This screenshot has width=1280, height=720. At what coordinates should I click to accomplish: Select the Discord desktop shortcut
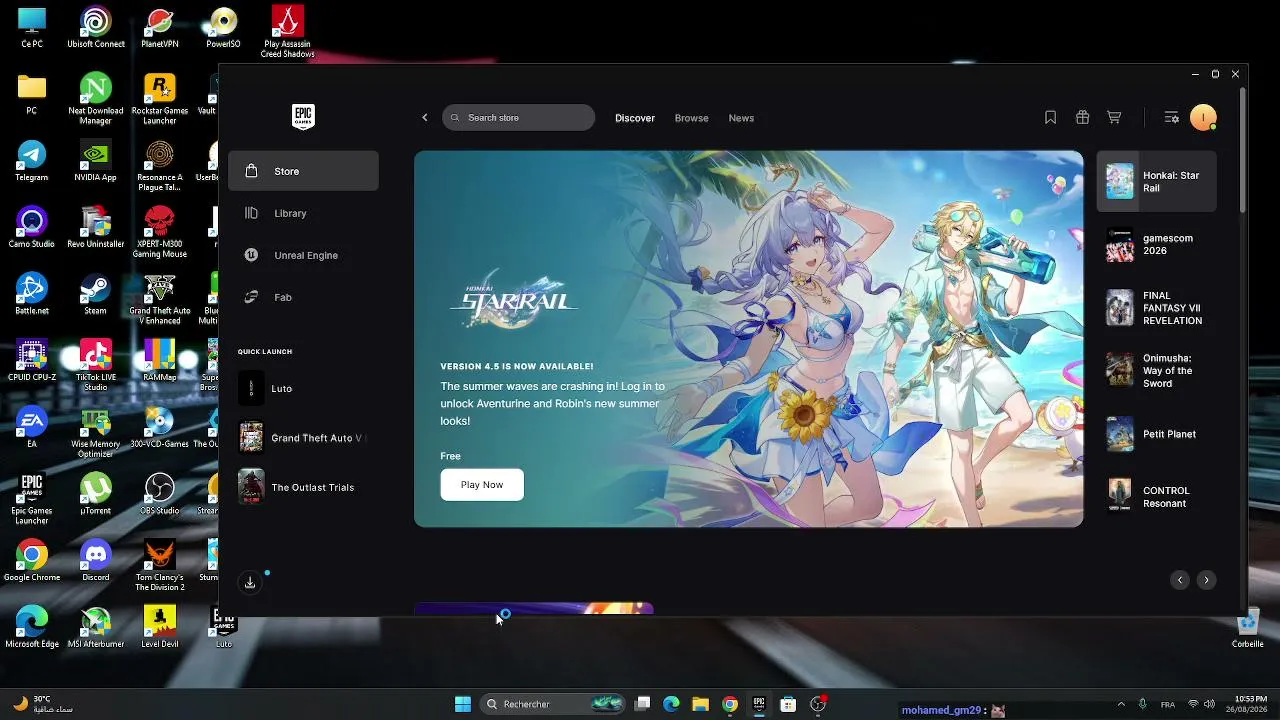96,561
